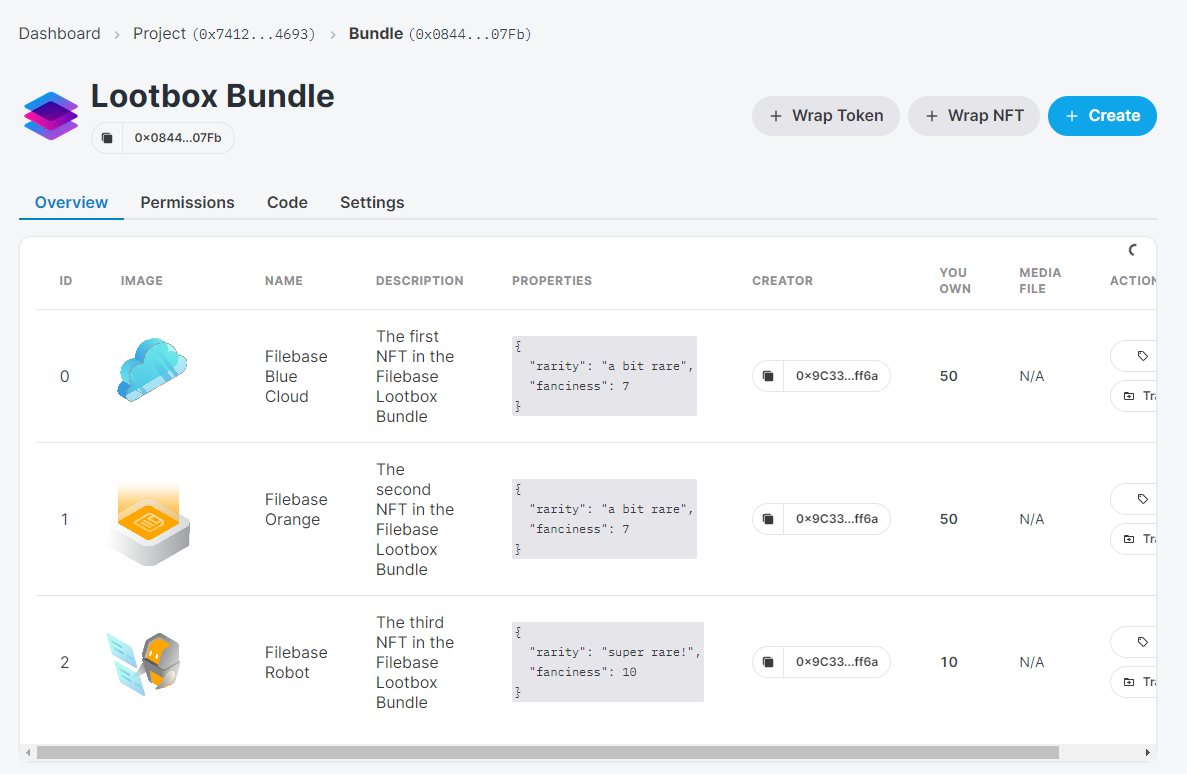
Task: Open the Filebase Orange image thumbnail
Action: 148,524
